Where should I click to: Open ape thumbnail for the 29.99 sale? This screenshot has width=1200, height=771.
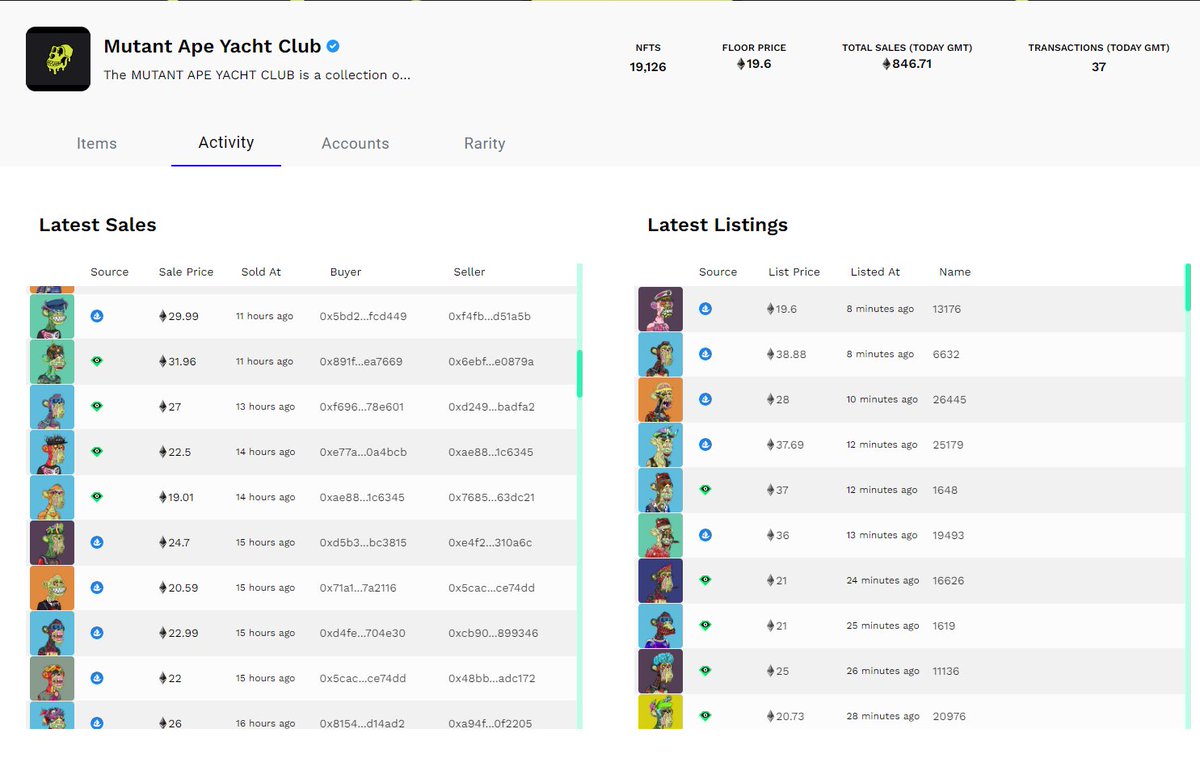tap(52, 316)
